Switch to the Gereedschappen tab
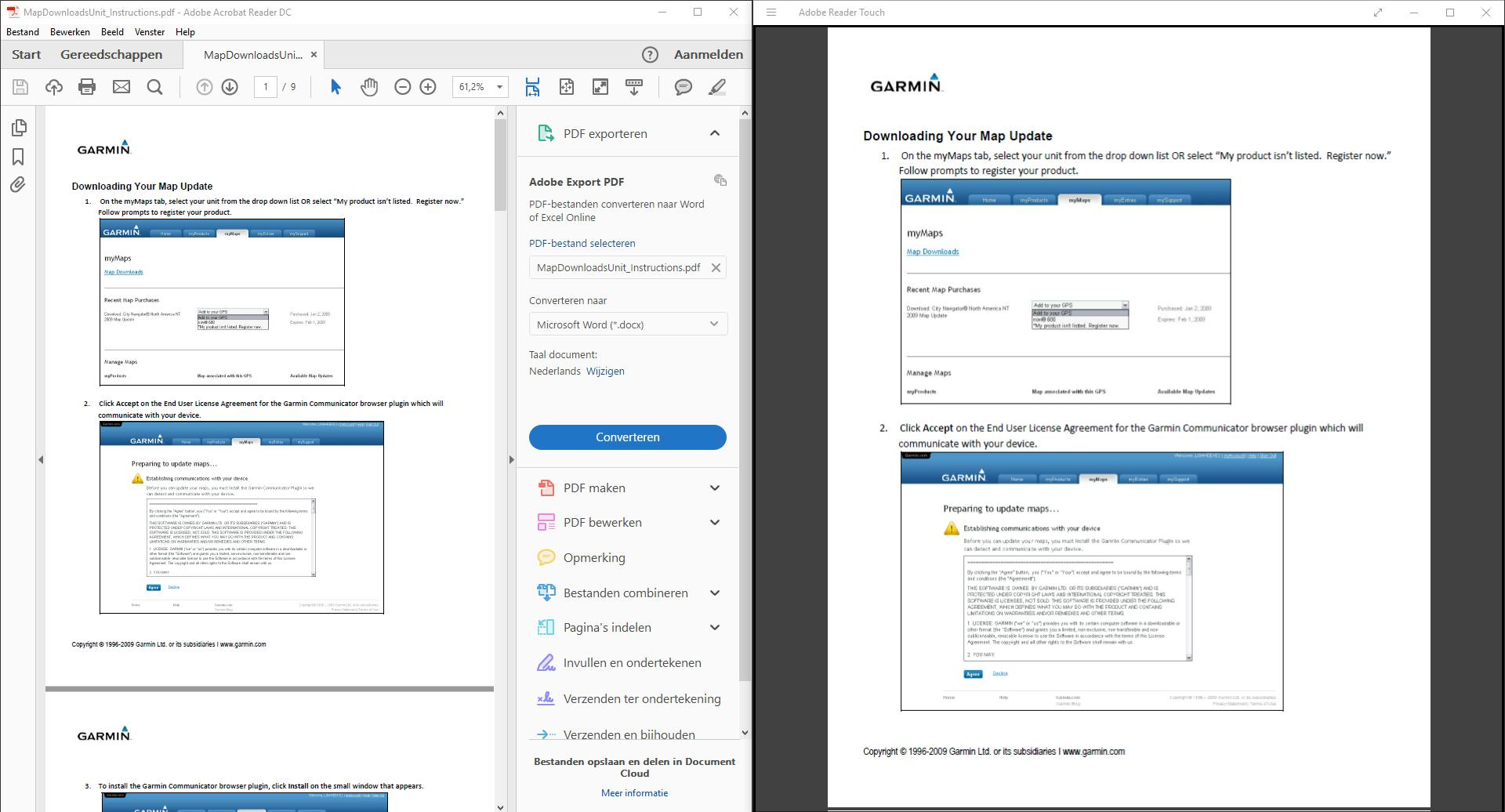This screenshot has height=812, width=1505. tap(111, 55)
